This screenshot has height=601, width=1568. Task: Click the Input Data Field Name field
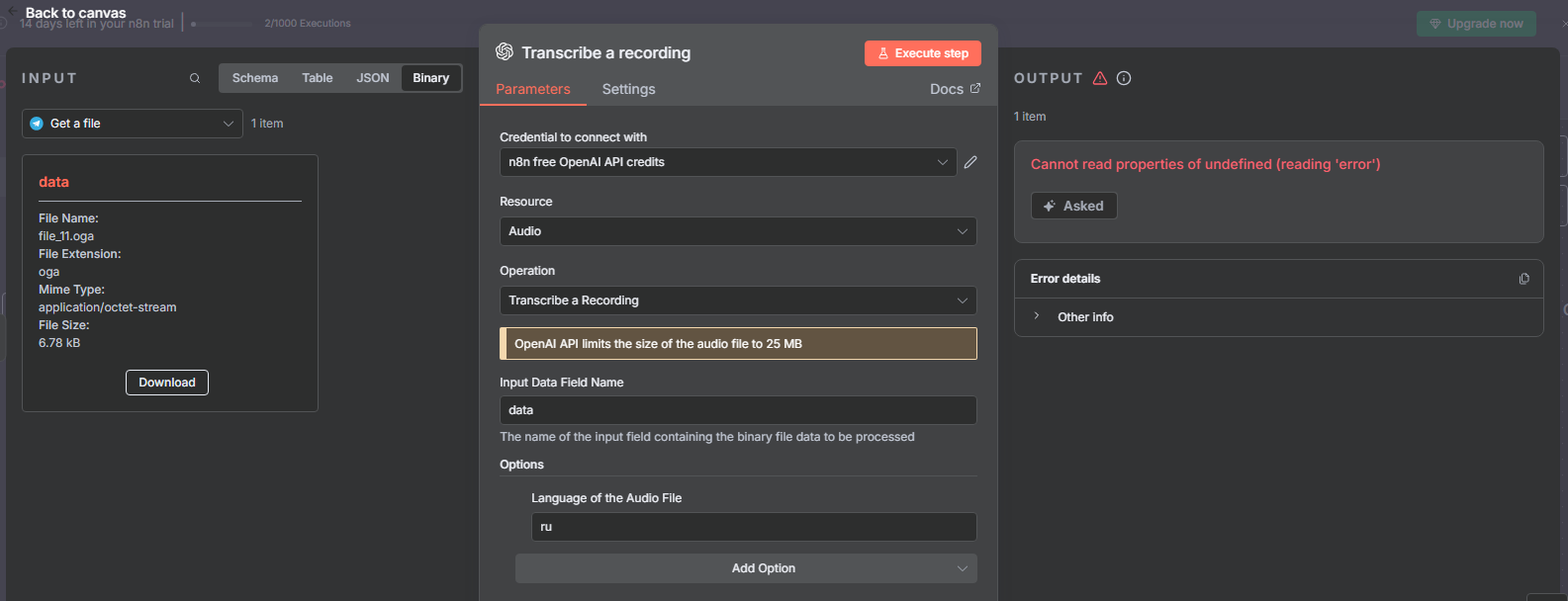click(738, 410)
